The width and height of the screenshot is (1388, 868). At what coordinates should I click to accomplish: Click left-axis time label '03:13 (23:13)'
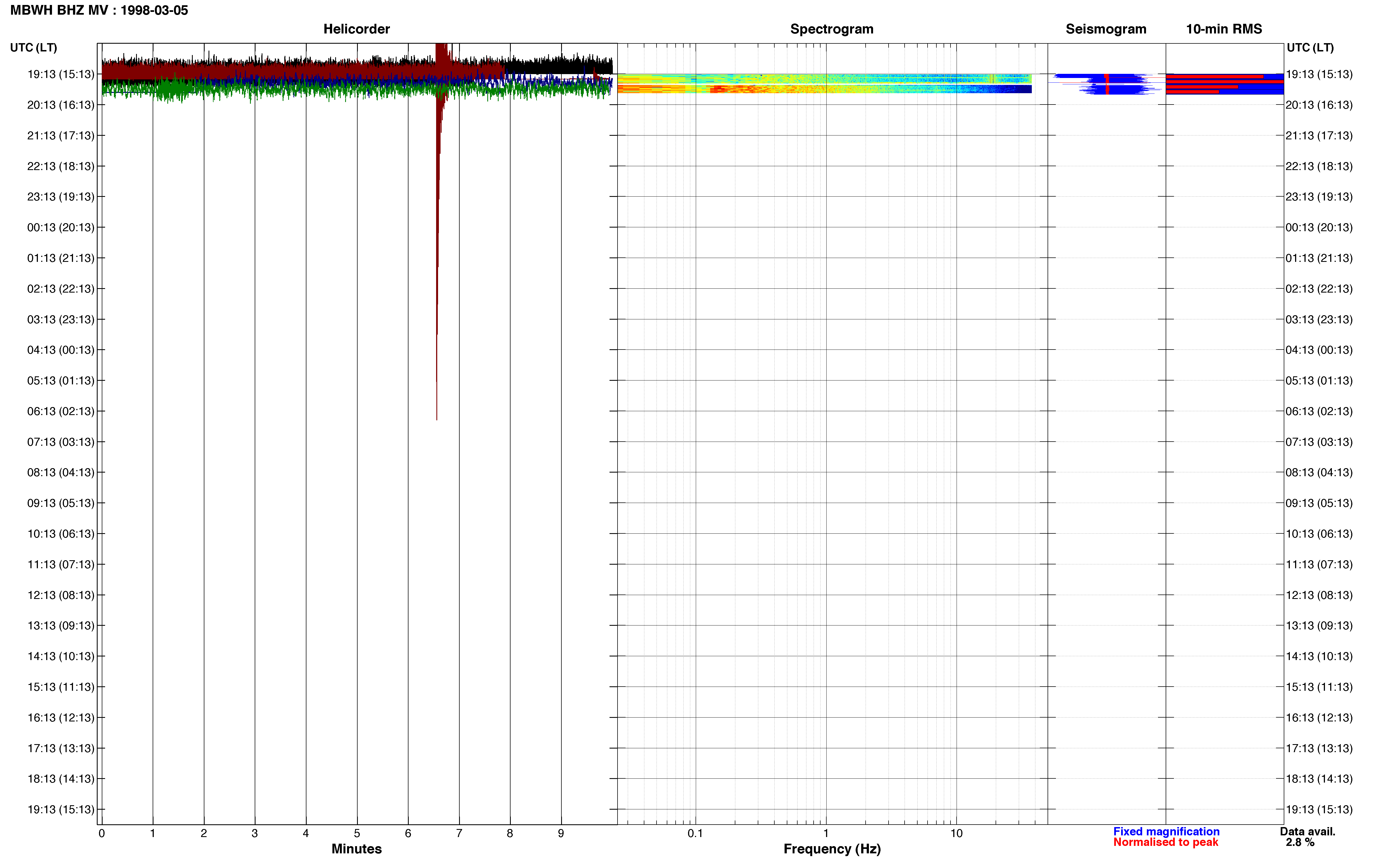click(x=60, y=319)
